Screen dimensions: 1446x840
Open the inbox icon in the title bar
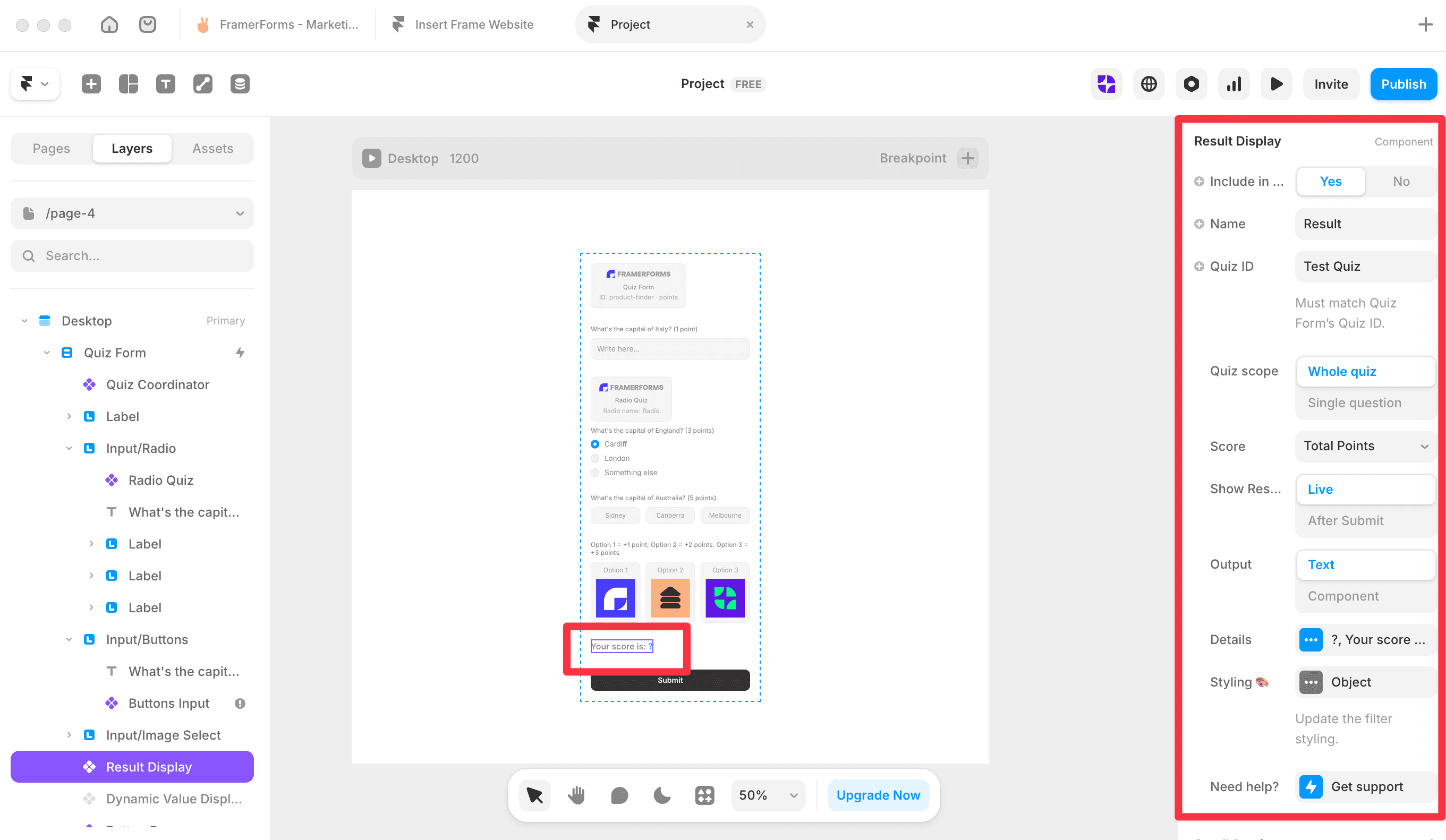(x=148, y=24)
